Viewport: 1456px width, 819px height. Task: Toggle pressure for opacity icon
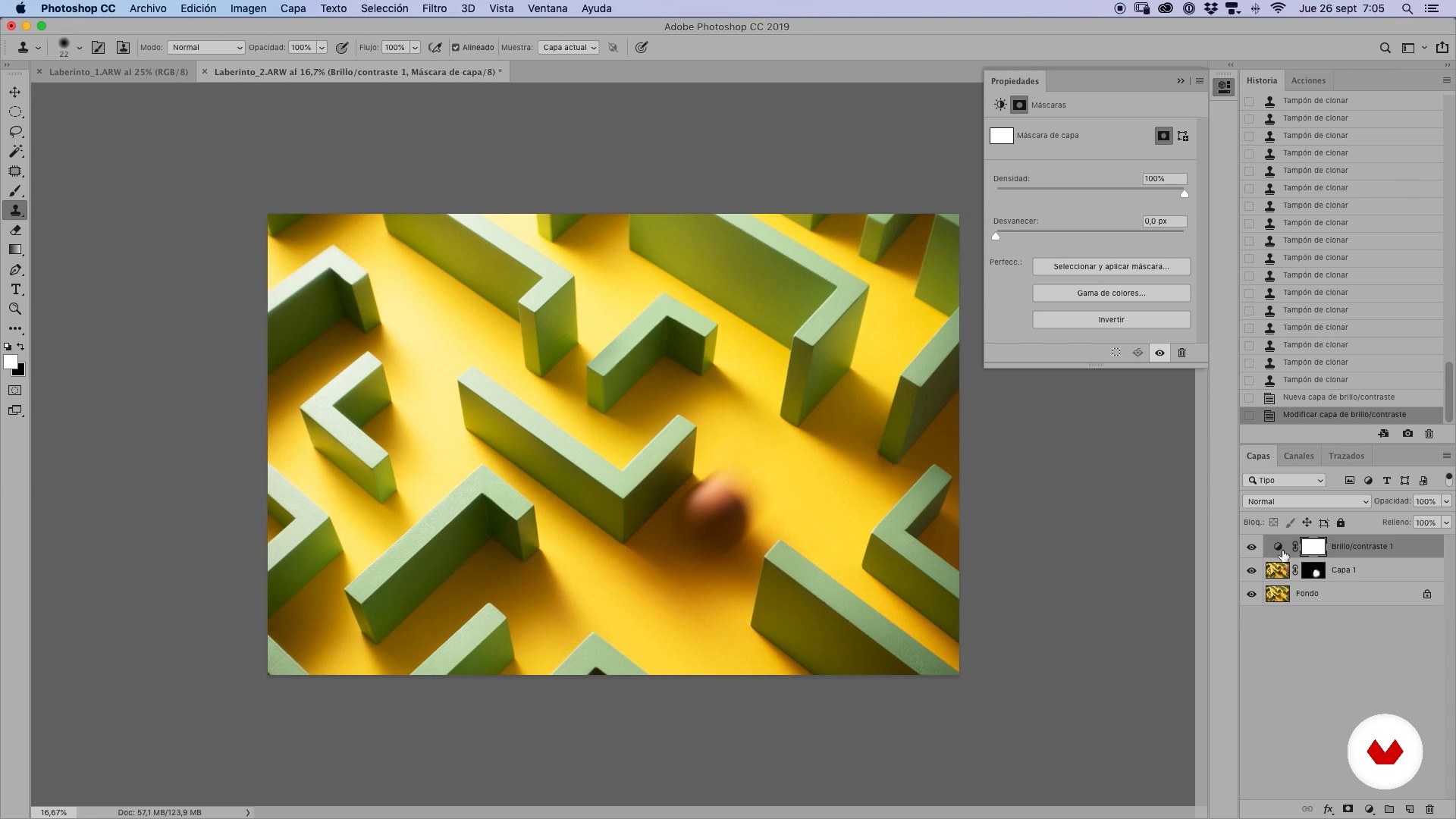click(342, 48)
